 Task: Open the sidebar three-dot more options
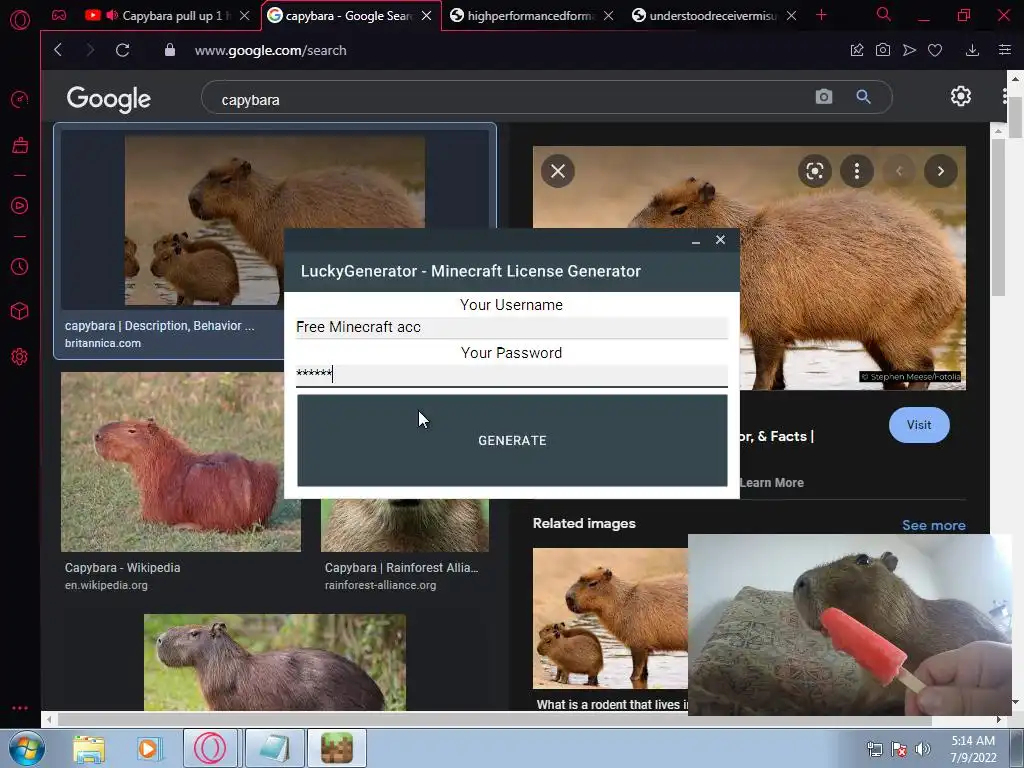click(x=20, y=708)
